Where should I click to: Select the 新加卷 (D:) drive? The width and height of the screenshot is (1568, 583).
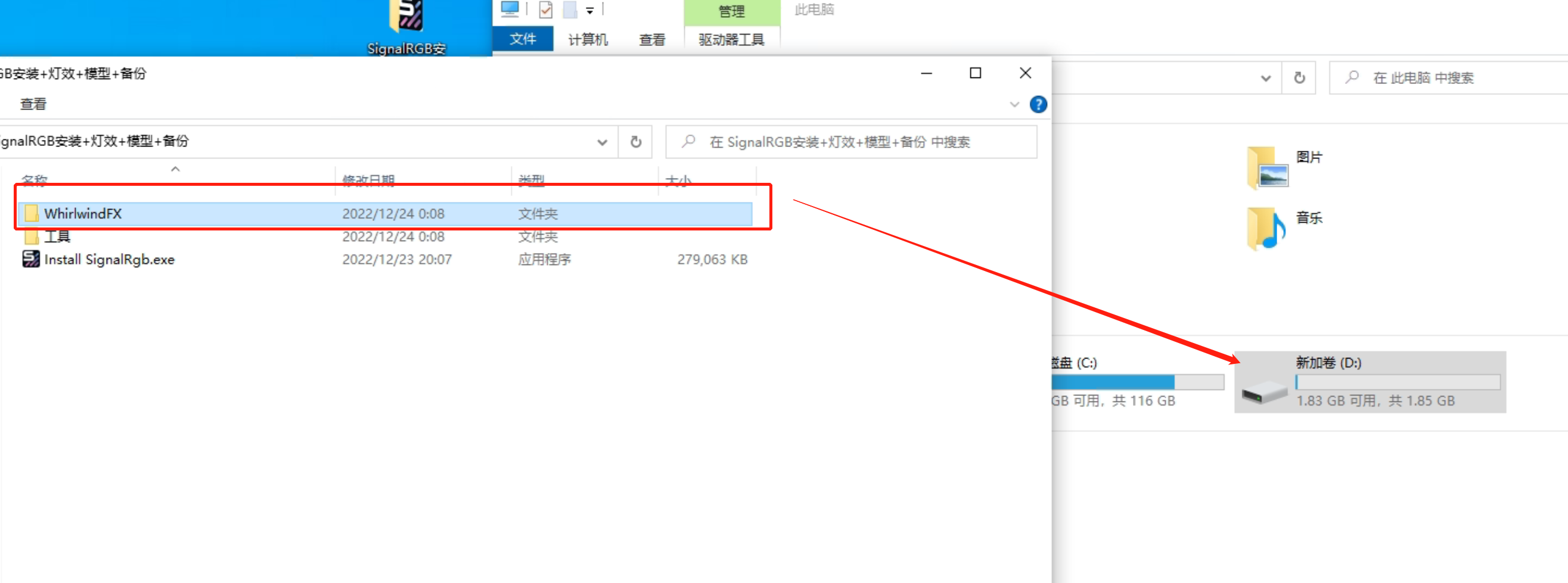[1370, 382]
